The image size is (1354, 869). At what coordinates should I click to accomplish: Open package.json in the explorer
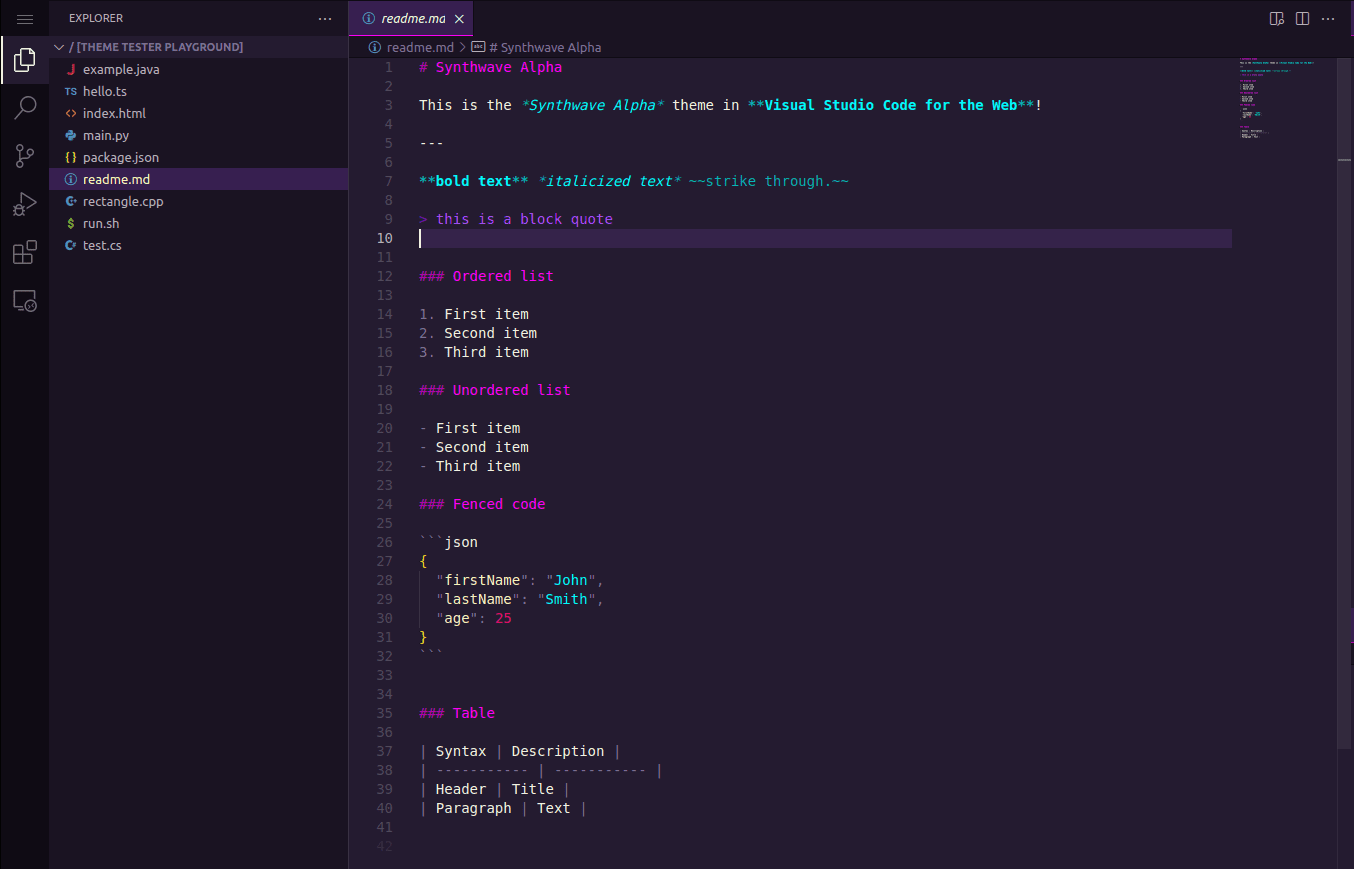point(199,158)
